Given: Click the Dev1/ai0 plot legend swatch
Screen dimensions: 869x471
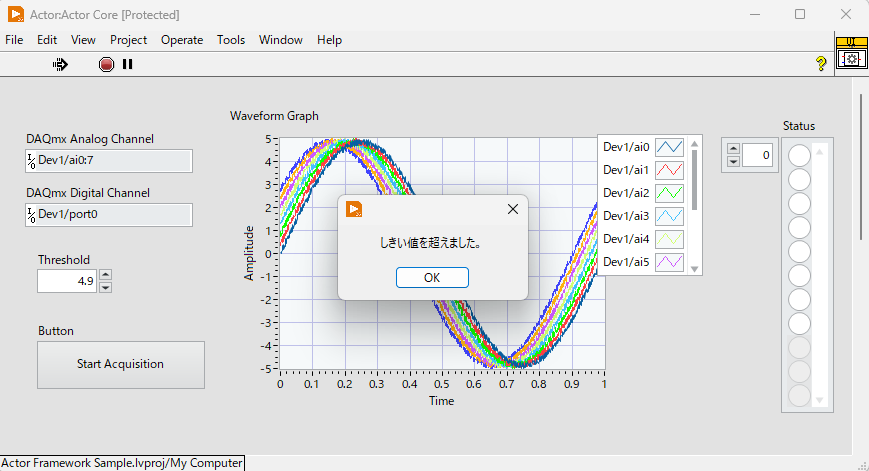Looking at the screenshot, I should (x=669, y=147).
